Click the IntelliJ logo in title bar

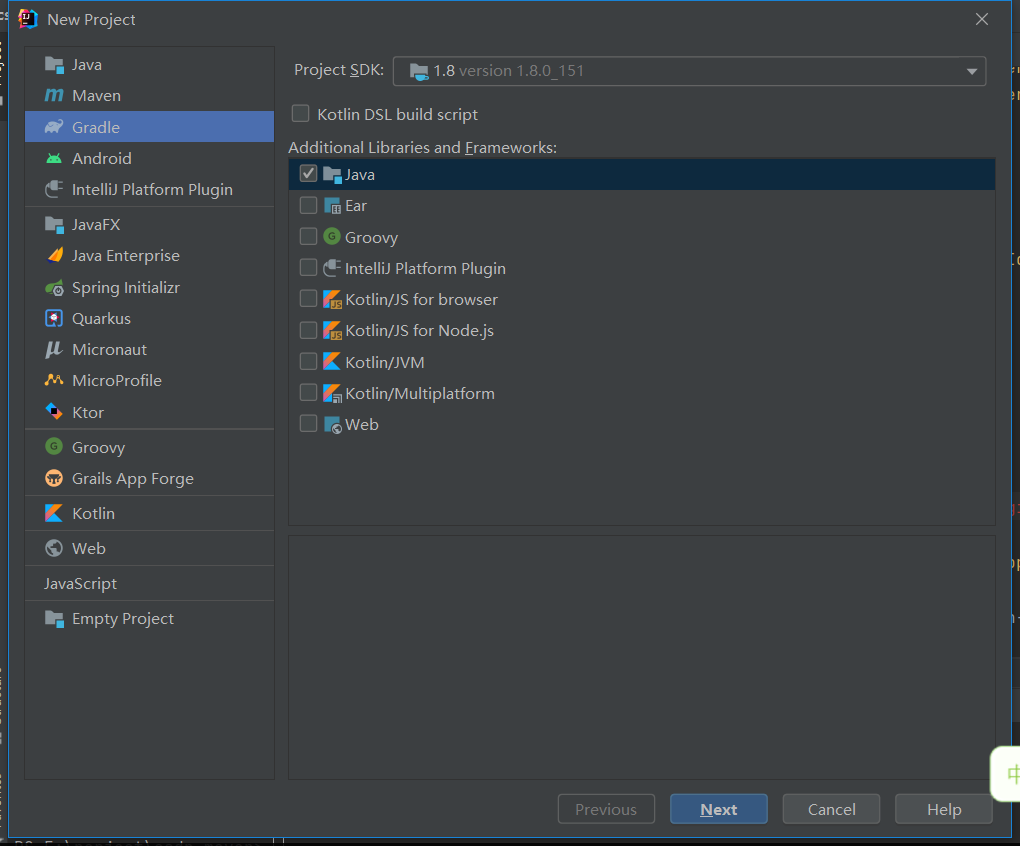pos(27,19)
